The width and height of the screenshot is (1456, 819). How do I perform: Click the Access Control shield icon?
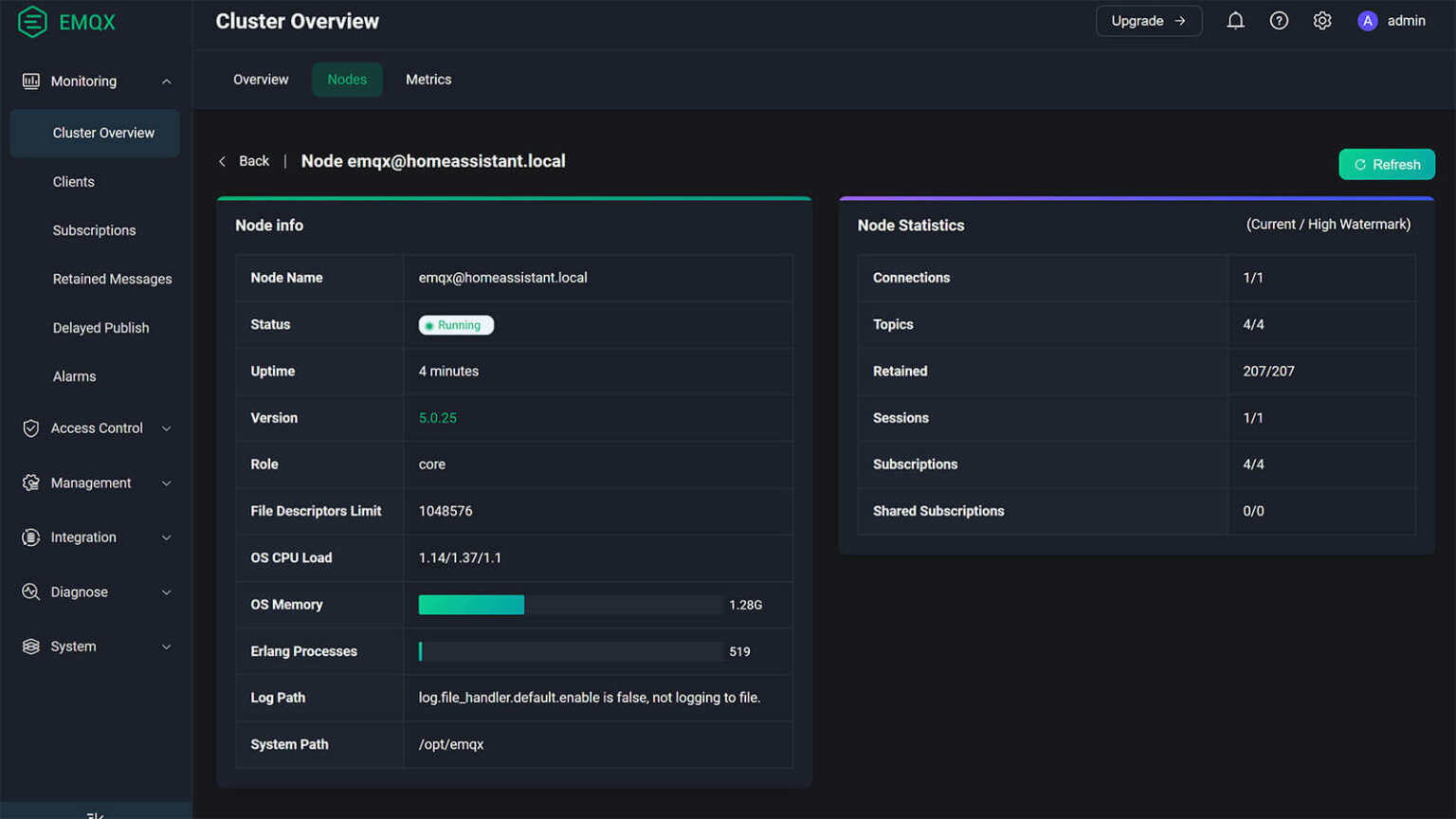pos(31,428)
